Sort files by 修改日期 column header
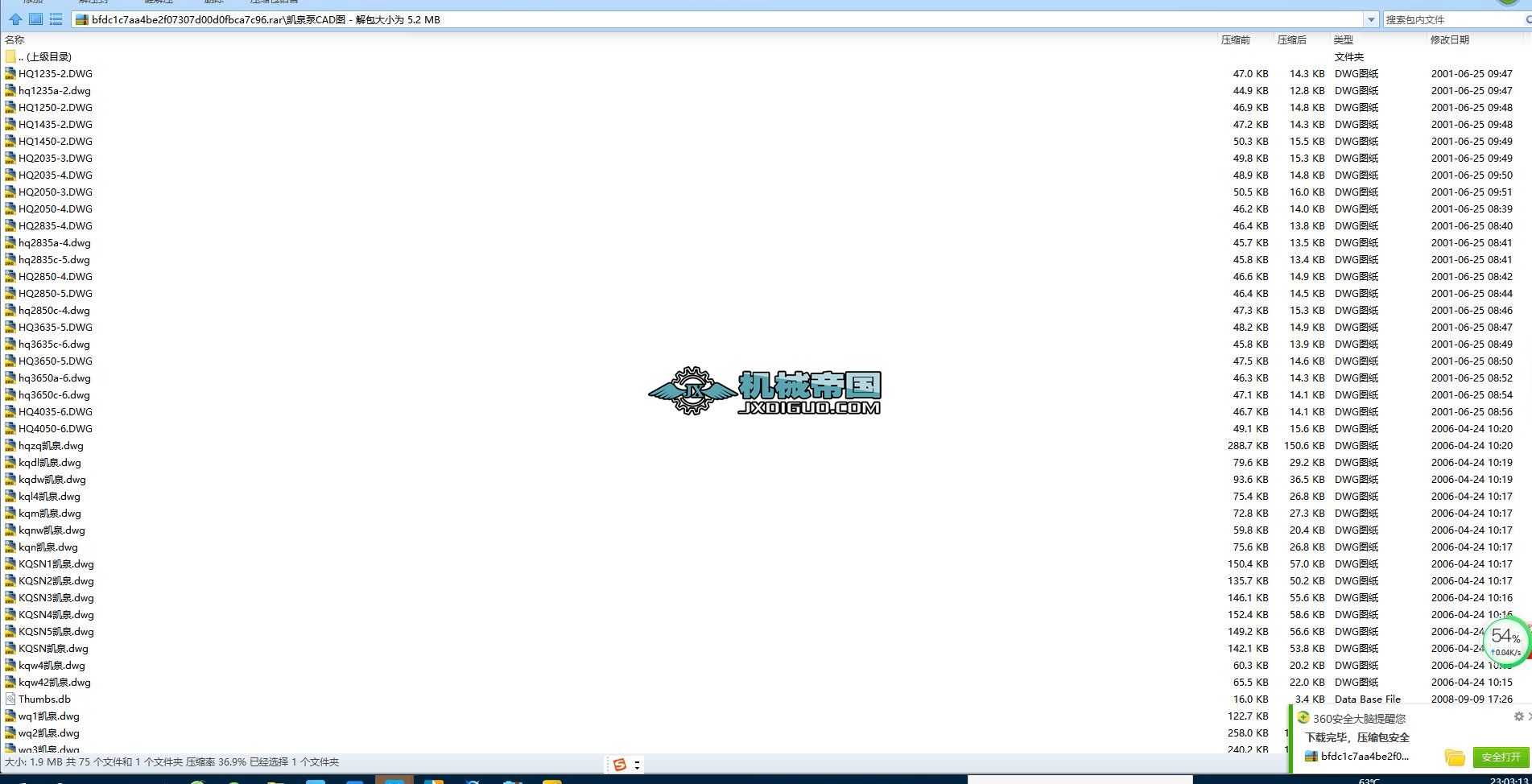The height and width of the screenshot is (784, 1532). [1449, 39]
